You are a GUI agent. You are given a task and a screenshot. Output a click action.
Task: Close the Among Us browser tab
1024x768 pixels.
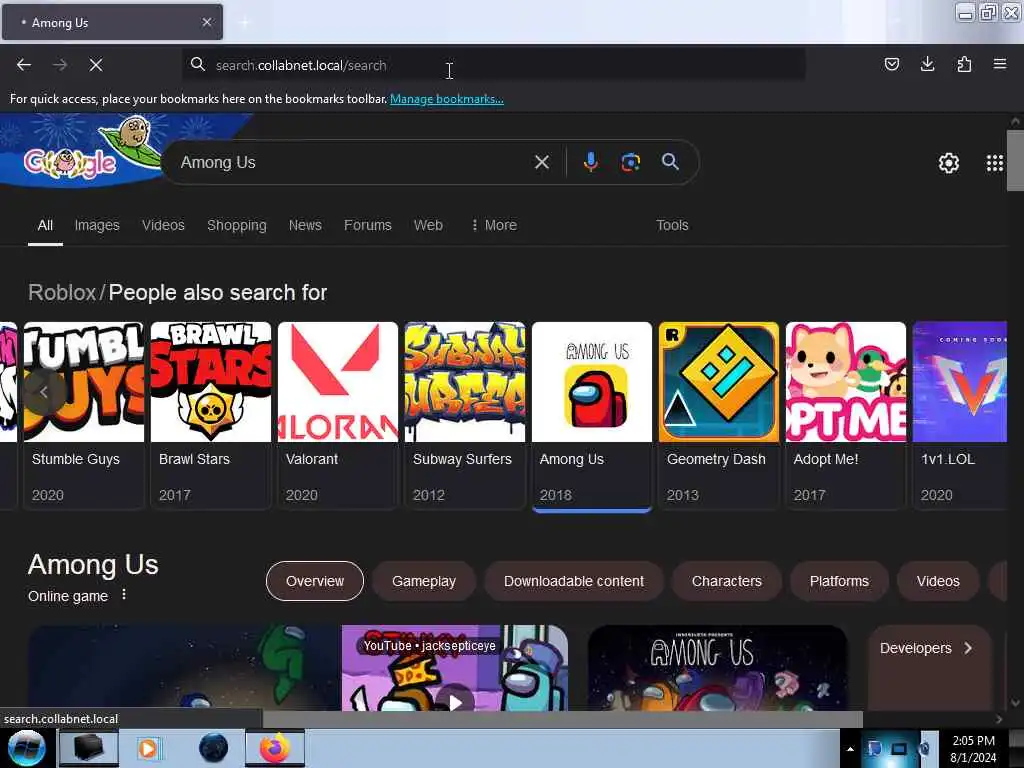click(207, 22)
